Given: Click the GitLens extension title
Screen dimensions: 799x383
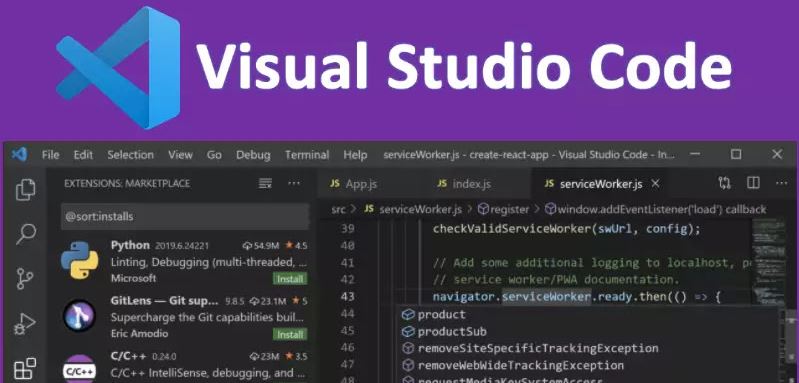Looking at the screenshot, I should pos(165,300).
